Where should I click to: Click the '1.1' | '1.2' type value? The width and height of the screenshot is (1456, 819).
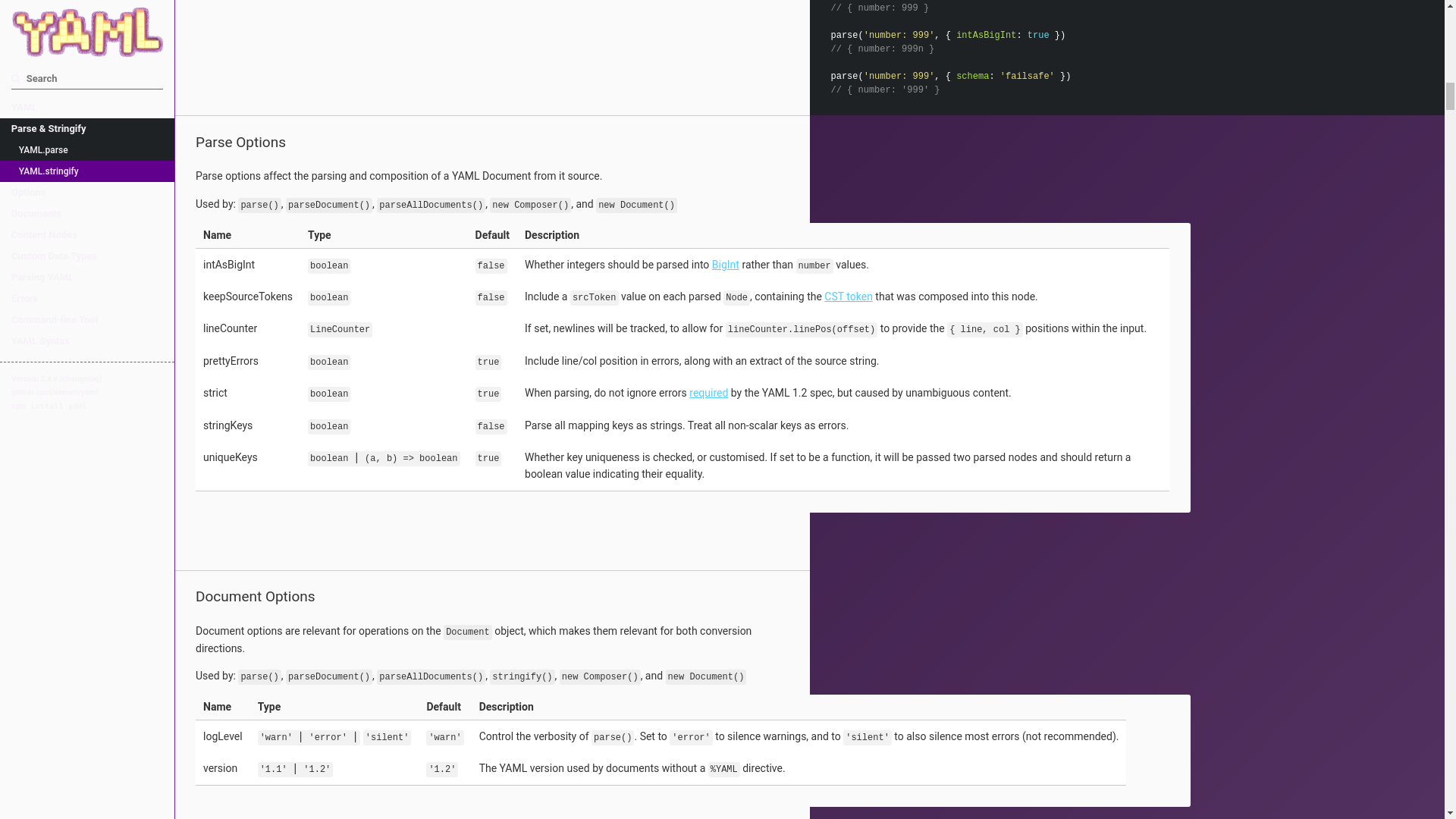click(x=295, y=769)
